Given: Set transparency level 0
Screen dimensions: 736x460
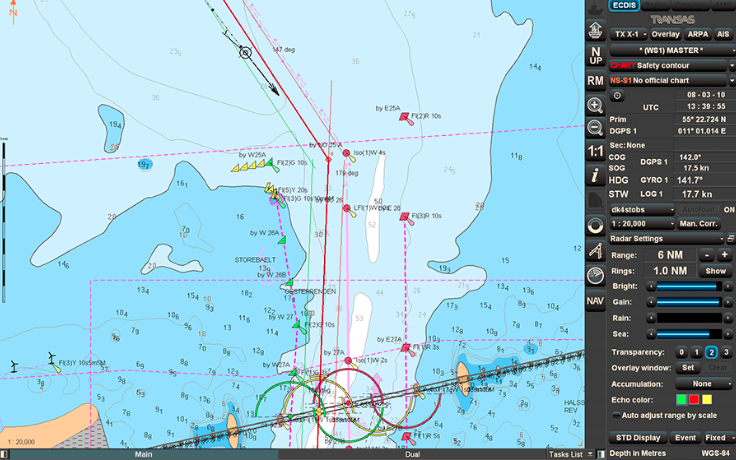Looking at the screenshot, I should pyautogui.click(x=682, y=352).
